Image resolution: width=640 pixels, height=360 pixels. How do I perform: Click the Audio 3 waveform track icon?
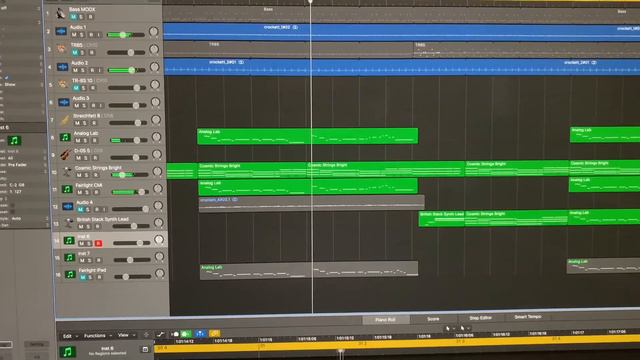[64, 102]
